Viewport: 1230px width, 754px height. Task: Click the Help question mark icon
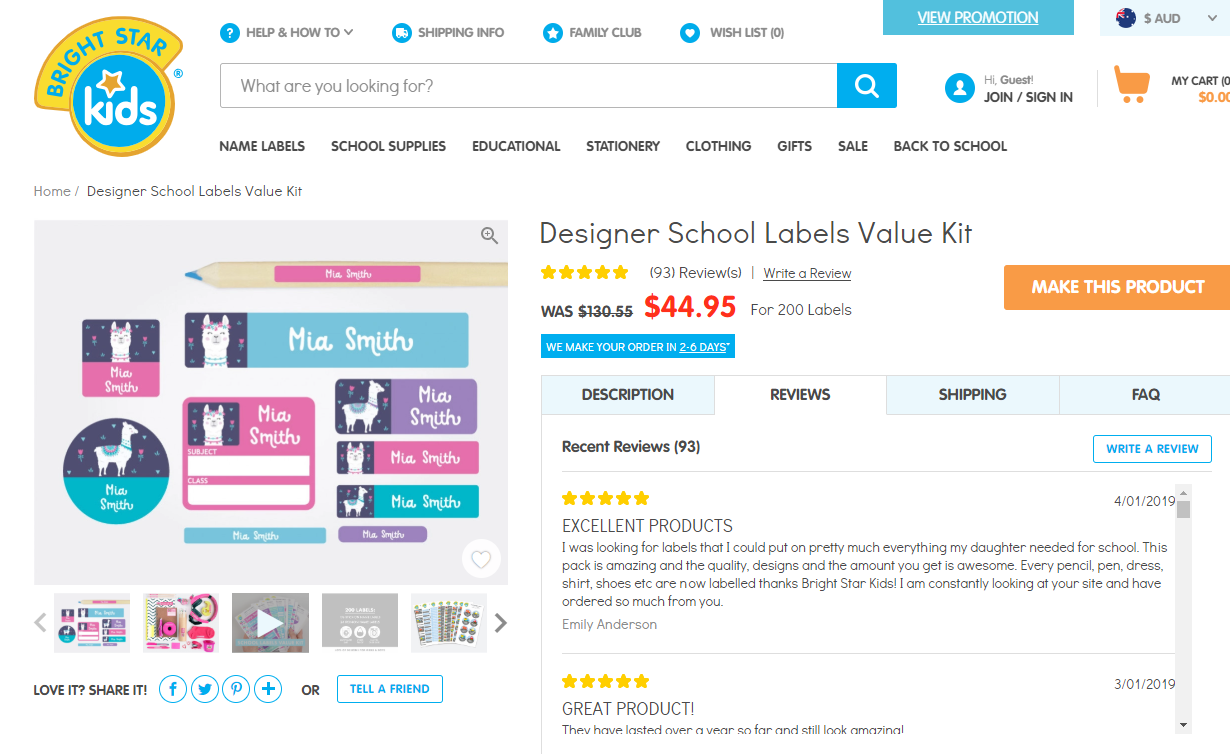230,33
